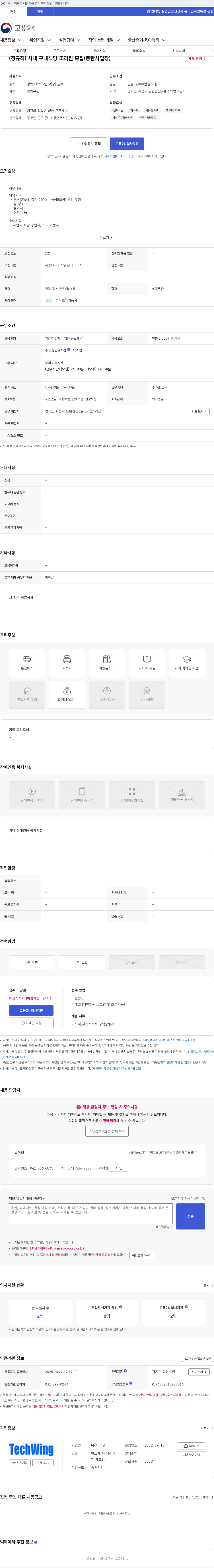The image size is (214, 1568).
Task: Jump to the 우대사항 section tab
Action: [x=99, y=51]
